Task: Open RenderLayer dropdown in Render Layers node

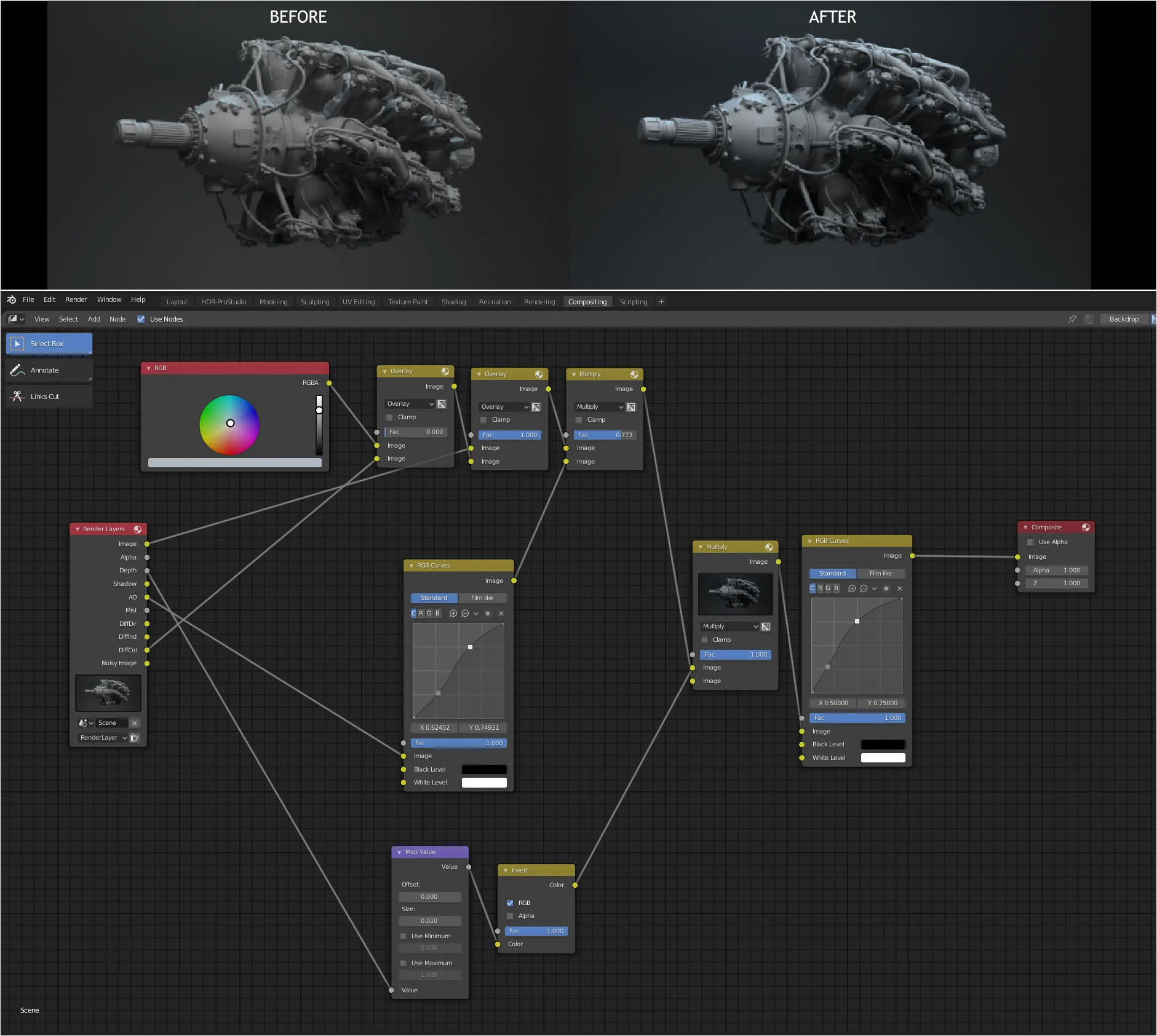Action: pos(103,738)
